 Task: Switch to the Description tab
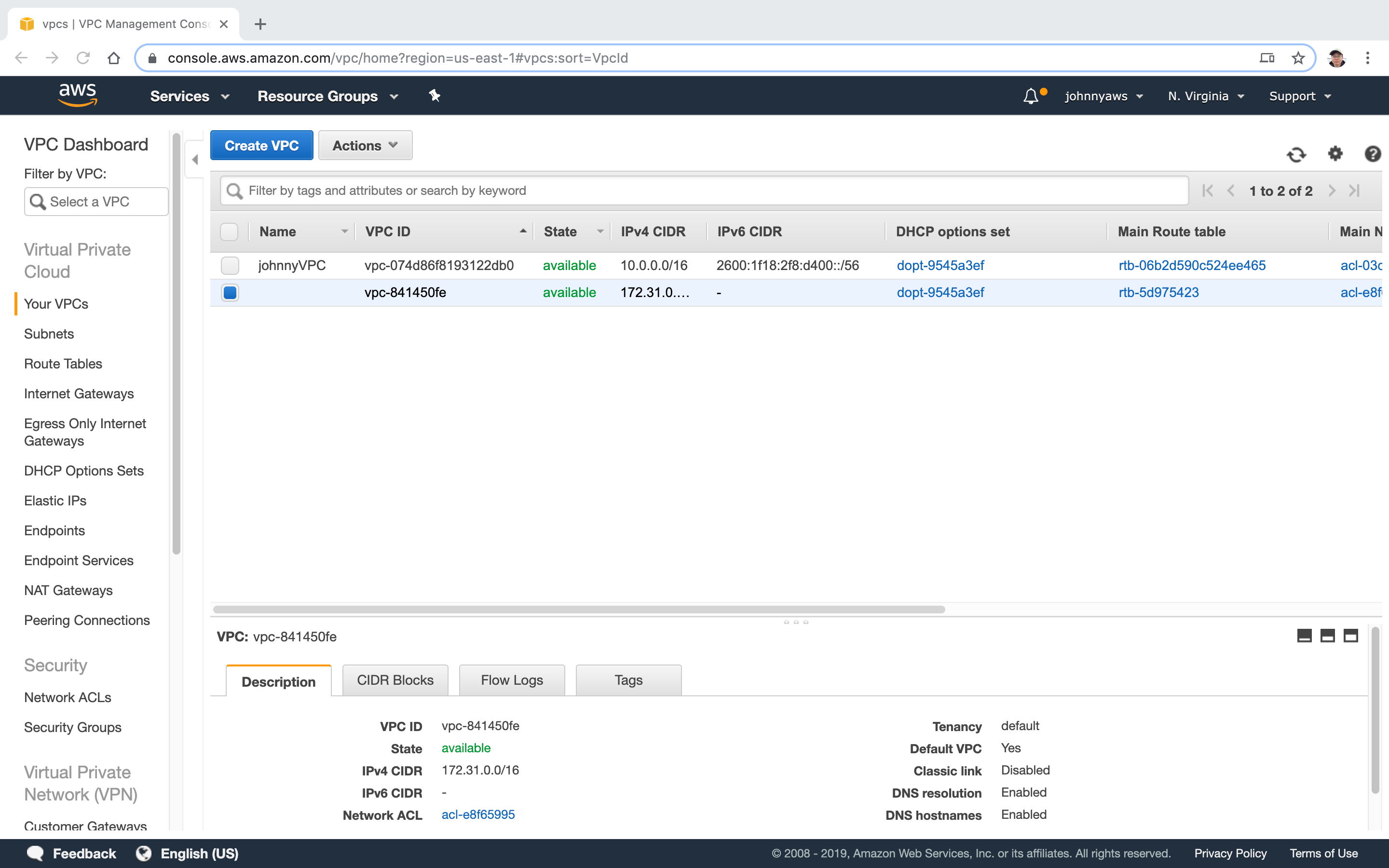tap(278, 681)
